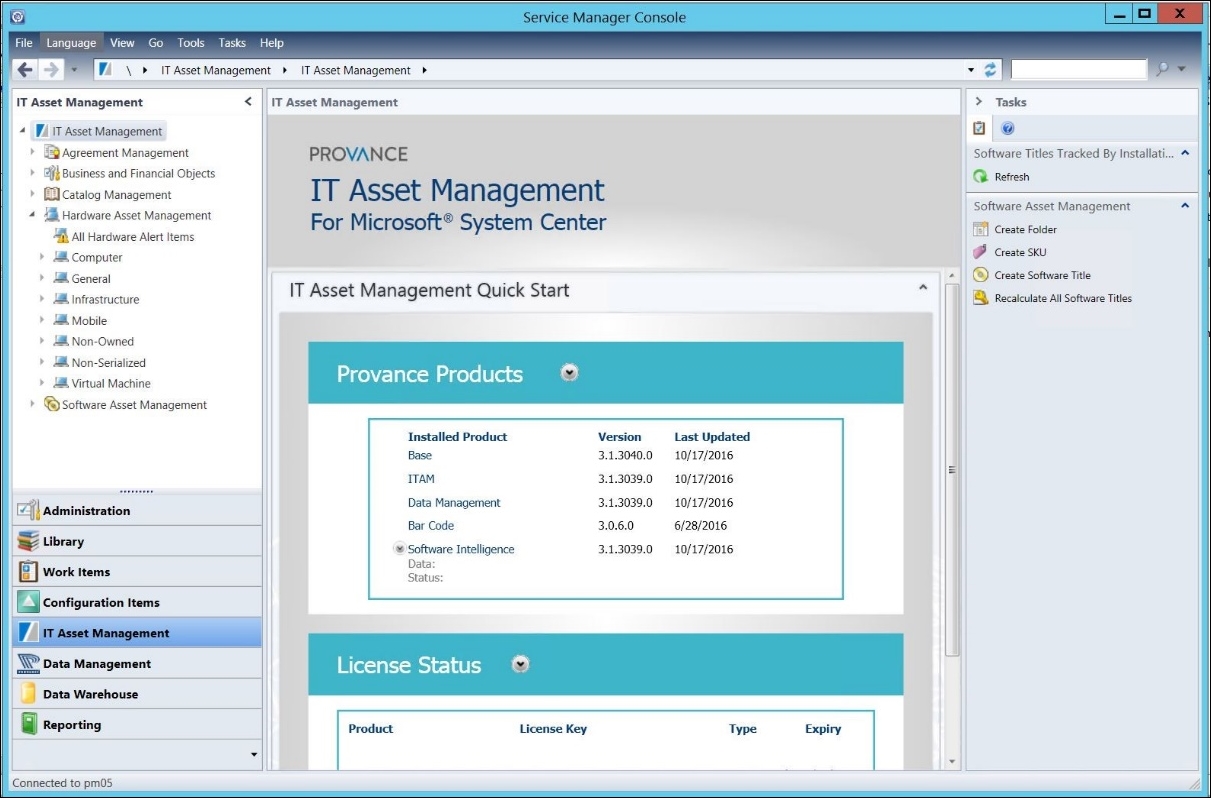Open the Tasks menu
Viewport: 1211px width, 798px height.
point(232,43)
